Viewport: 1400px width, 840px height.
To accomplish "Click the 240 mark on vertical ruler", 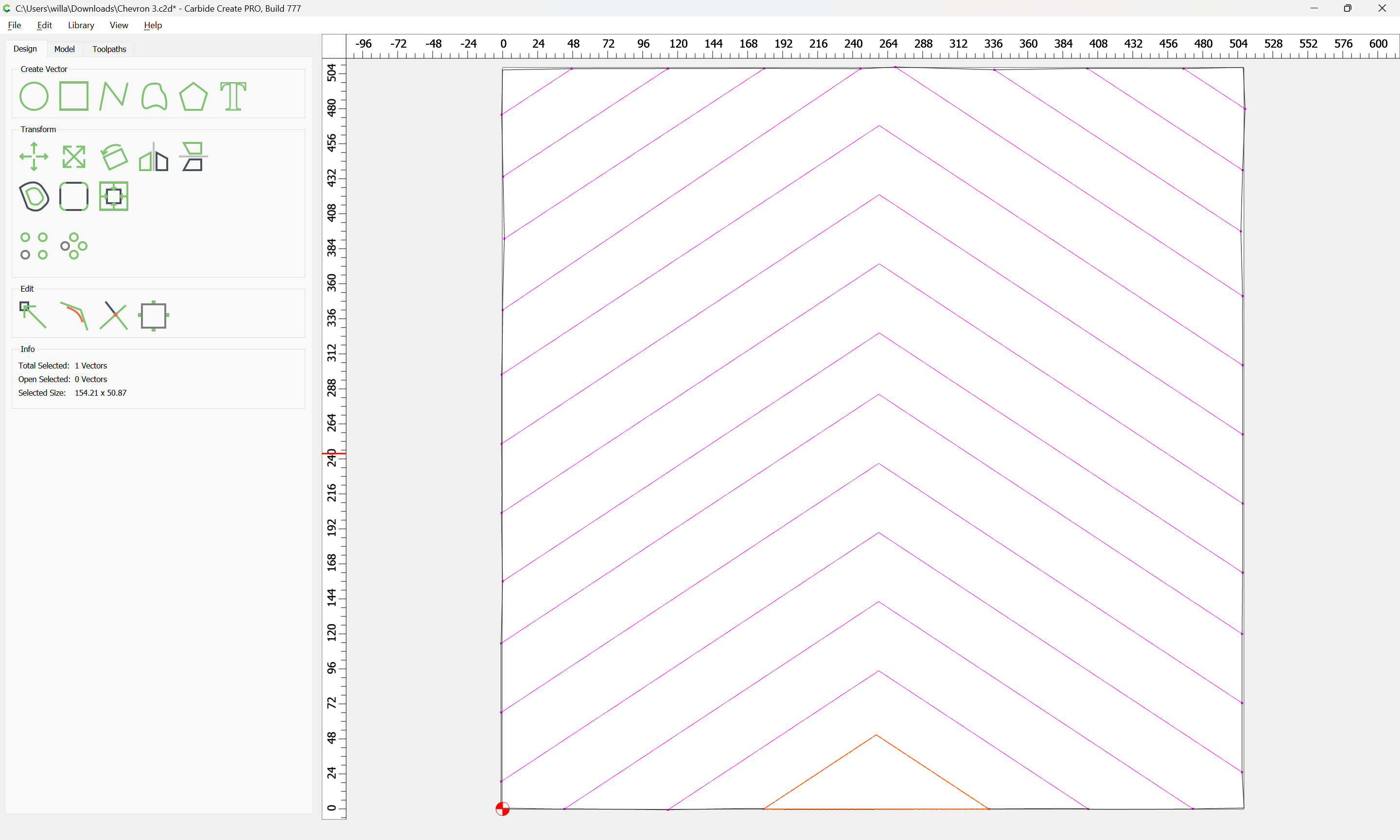I will pyautogui.click(x=332, y=457).
